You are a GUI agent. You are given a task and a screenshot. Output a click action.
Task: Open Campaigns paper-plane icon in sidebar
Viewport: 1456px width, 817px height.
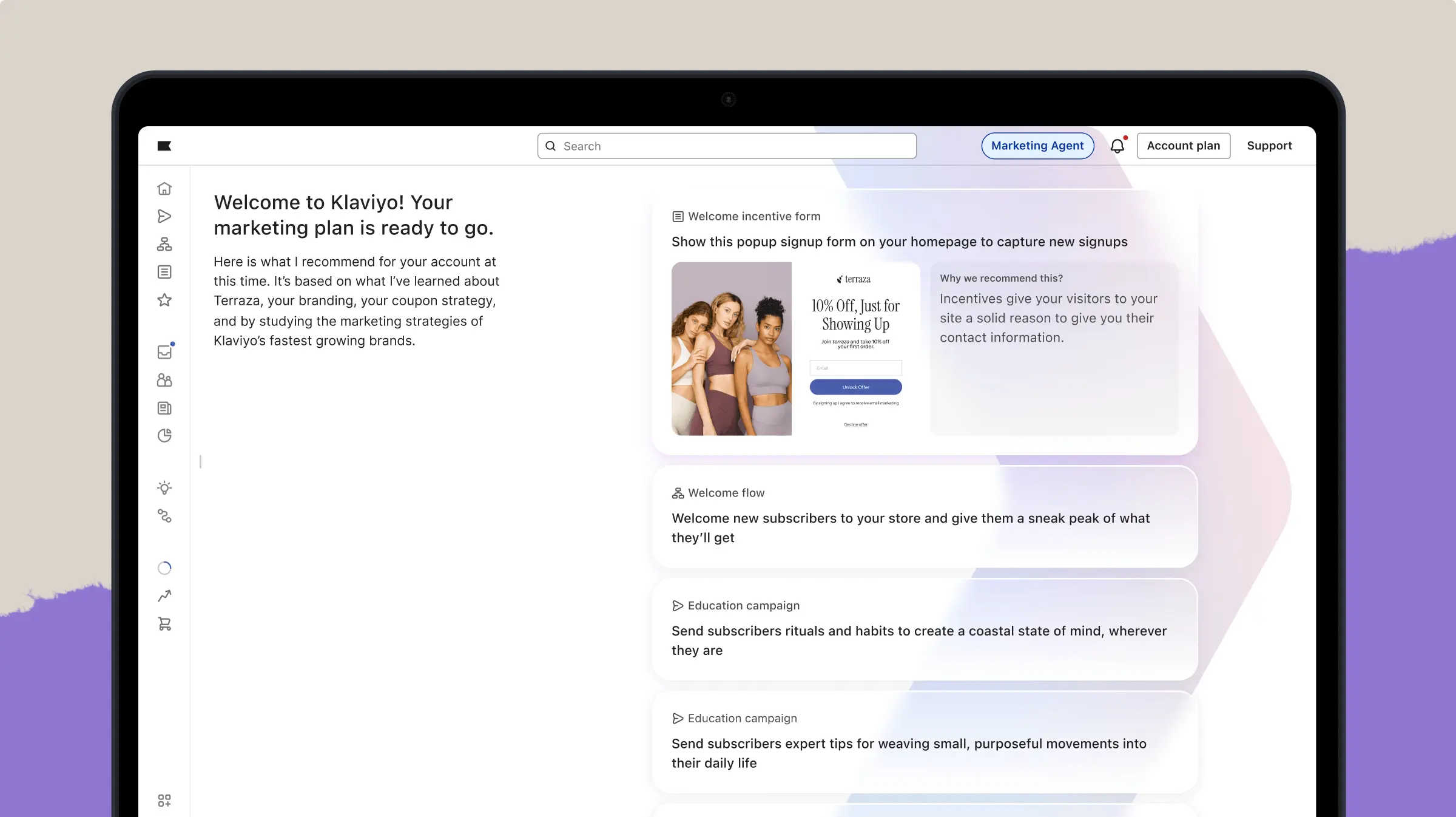[164, 216]
